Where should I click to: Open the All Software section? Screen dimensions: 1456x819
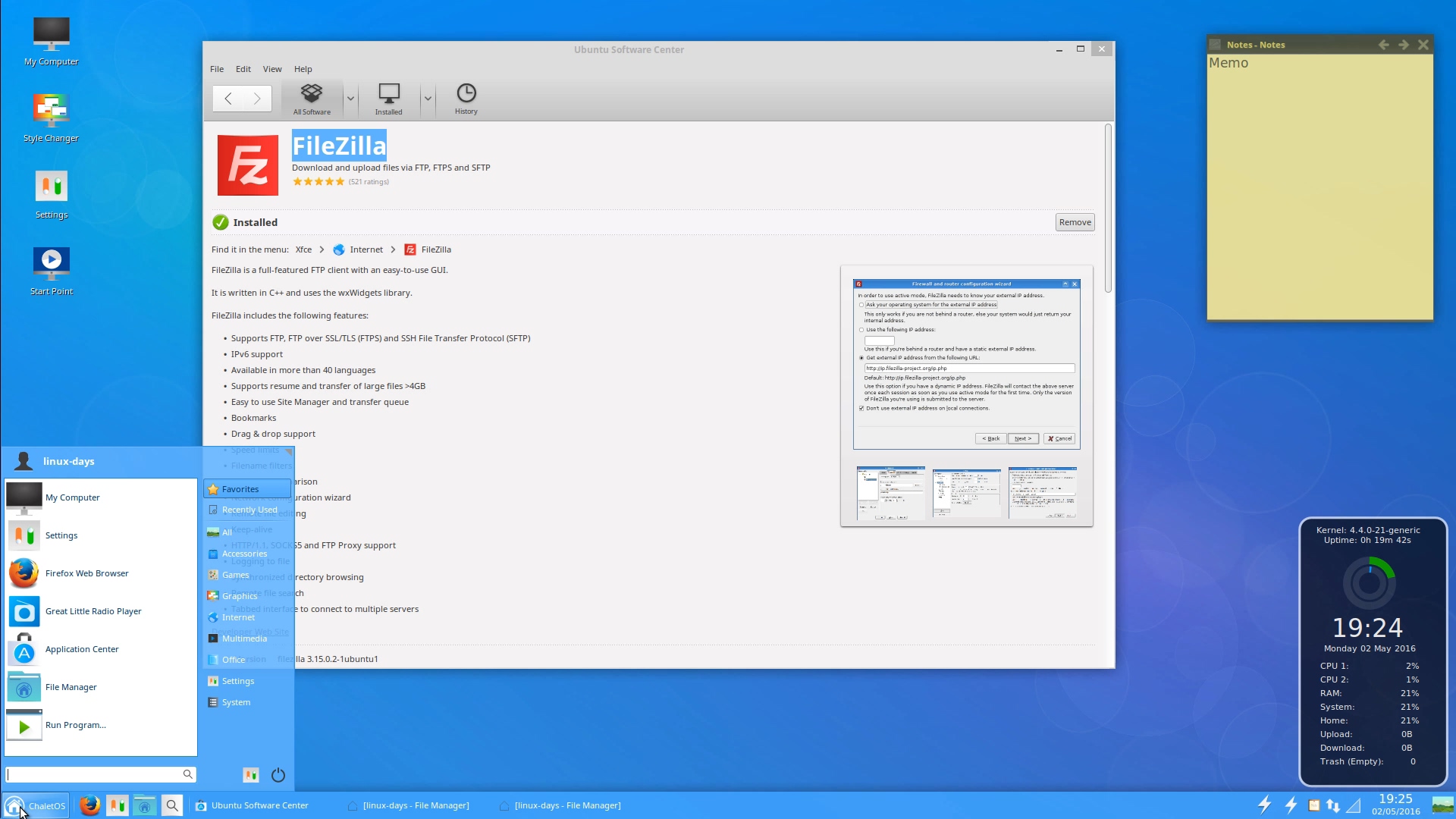312,99
